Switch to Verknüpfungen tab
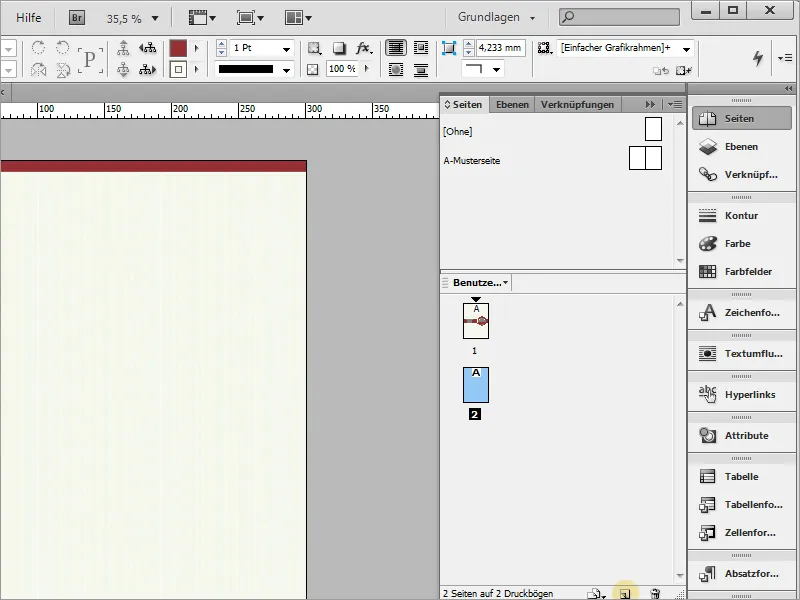 tap(578, 105)
